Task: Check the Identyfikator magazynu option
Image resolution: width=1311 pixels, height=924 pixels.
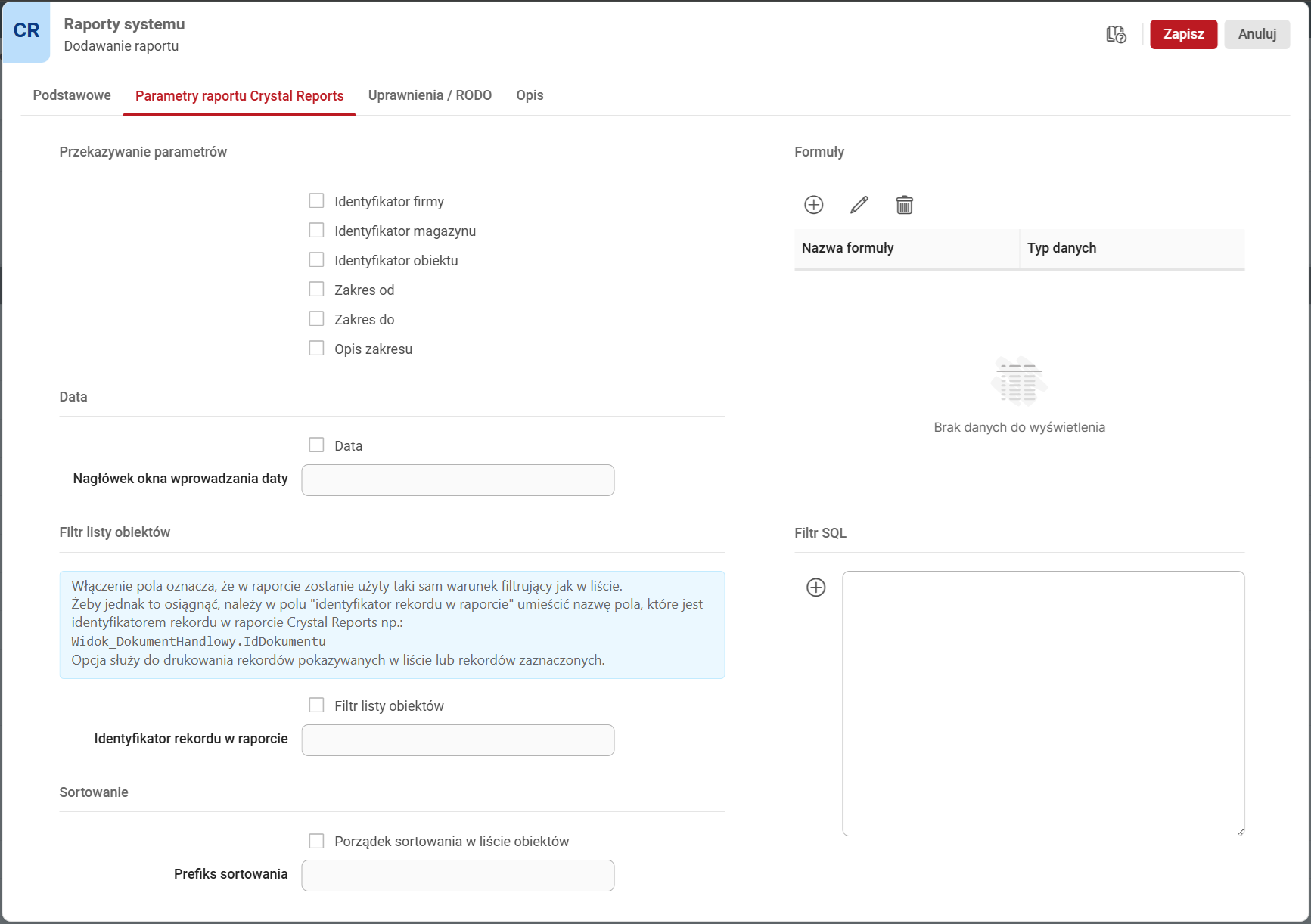Action: (x=316, y=231)
